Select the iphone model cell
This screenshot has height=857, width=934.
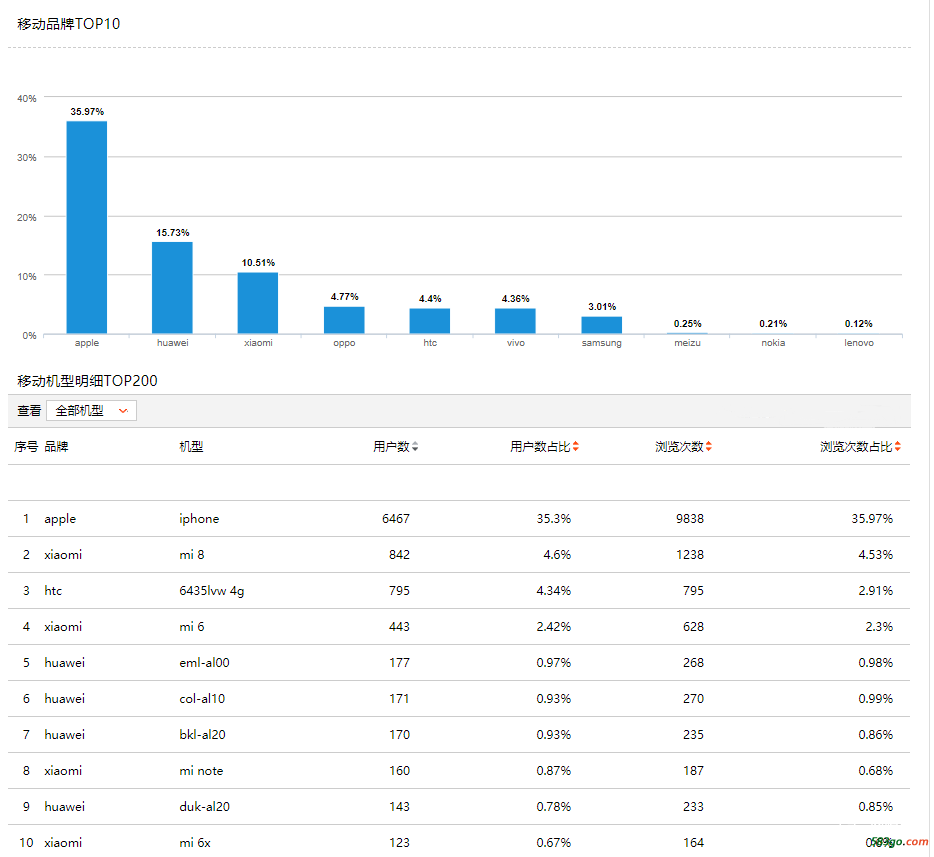(199, 519)
